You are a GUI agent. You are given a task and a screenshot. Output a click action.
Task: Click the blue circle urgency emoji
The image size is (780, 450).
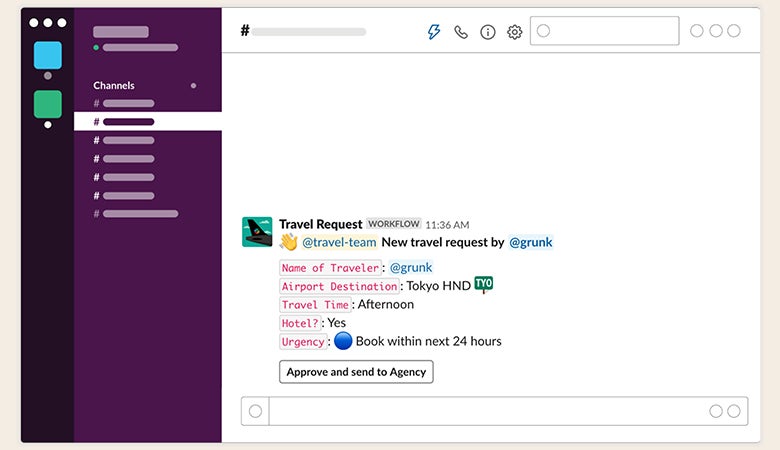343,341
